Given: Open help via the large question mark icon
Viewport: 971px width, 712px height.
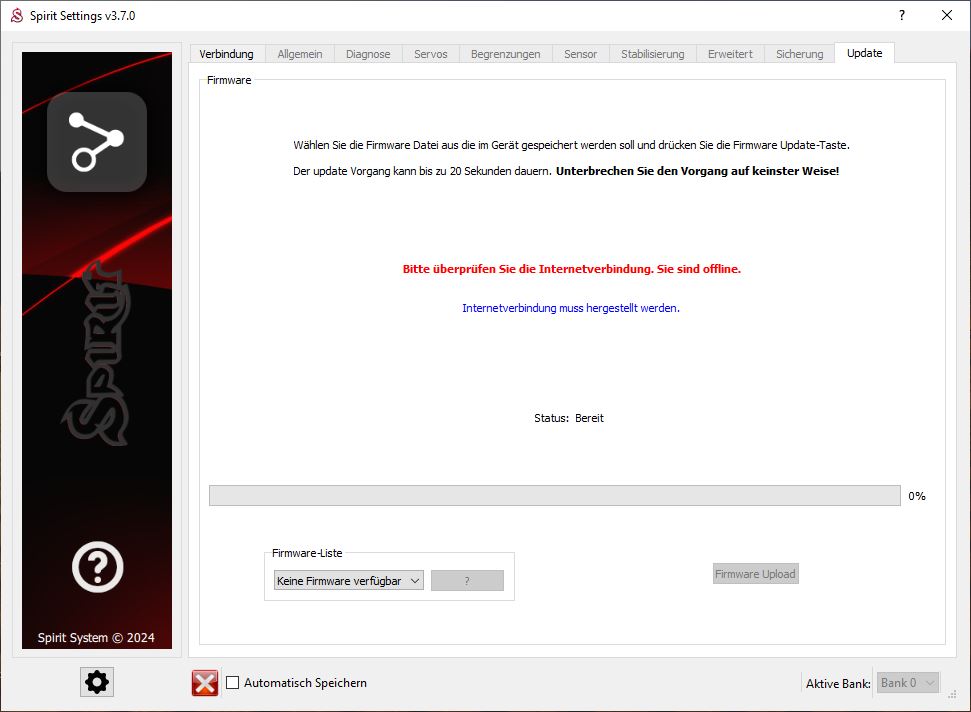Looking at the screenshot, I should click(x=97, y=568).
